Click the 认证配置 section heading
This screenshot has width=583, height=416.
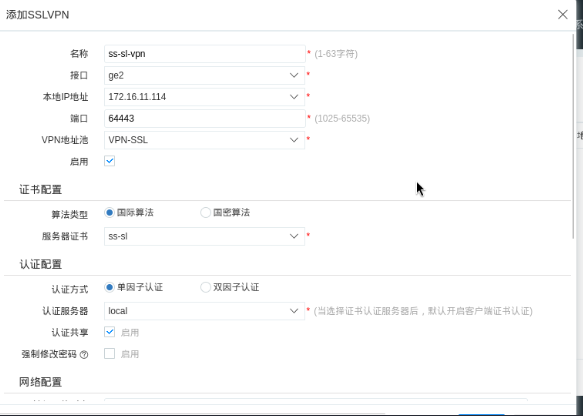[41, 264]
